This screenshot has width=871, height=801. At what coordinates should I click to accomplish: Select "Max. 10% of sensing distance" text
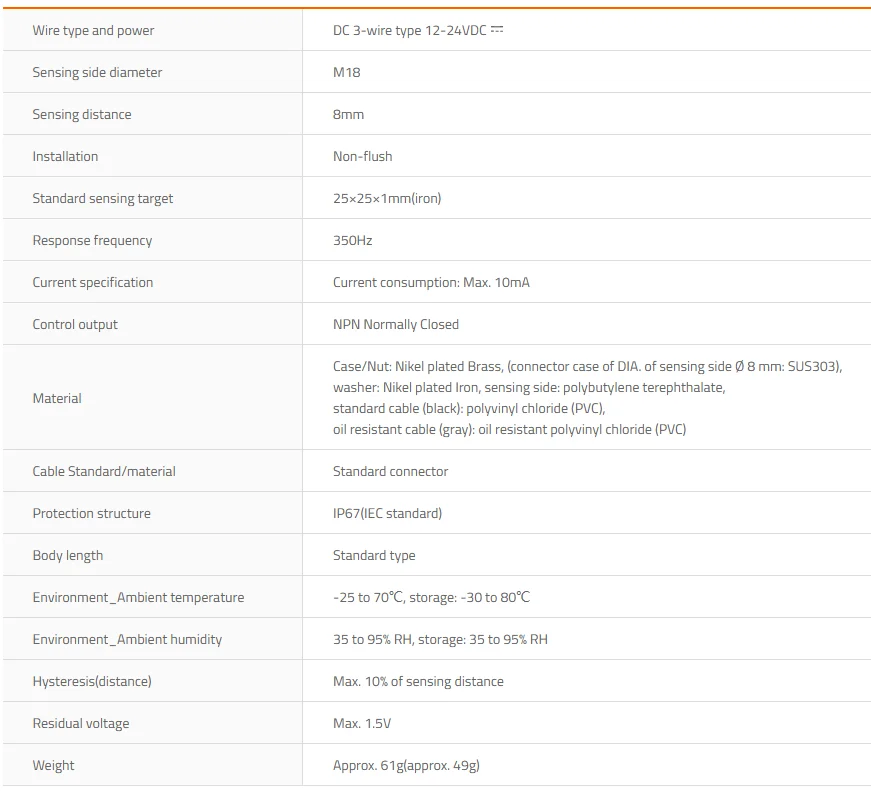click(x=418, y=682)
